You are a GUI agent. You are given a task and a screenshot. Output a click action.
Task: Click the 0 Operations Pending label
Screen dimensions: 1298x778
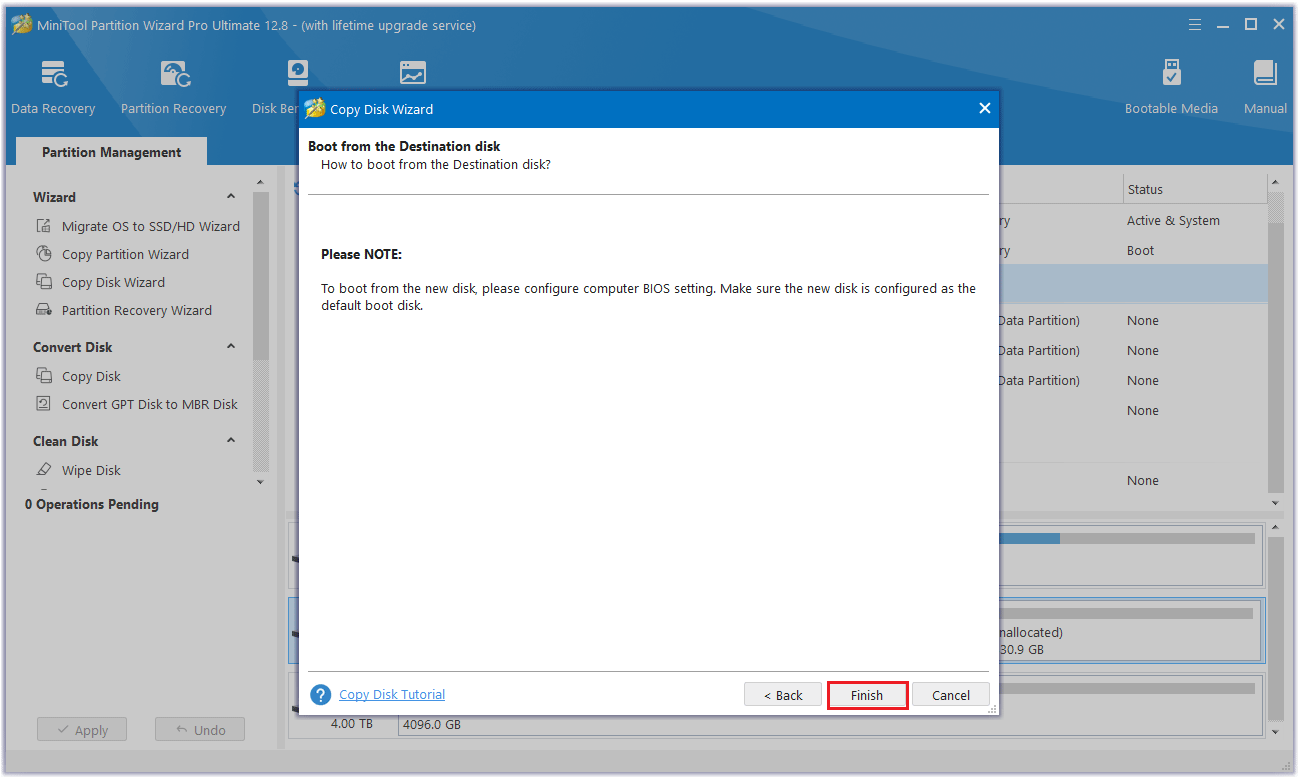[92, 504]
